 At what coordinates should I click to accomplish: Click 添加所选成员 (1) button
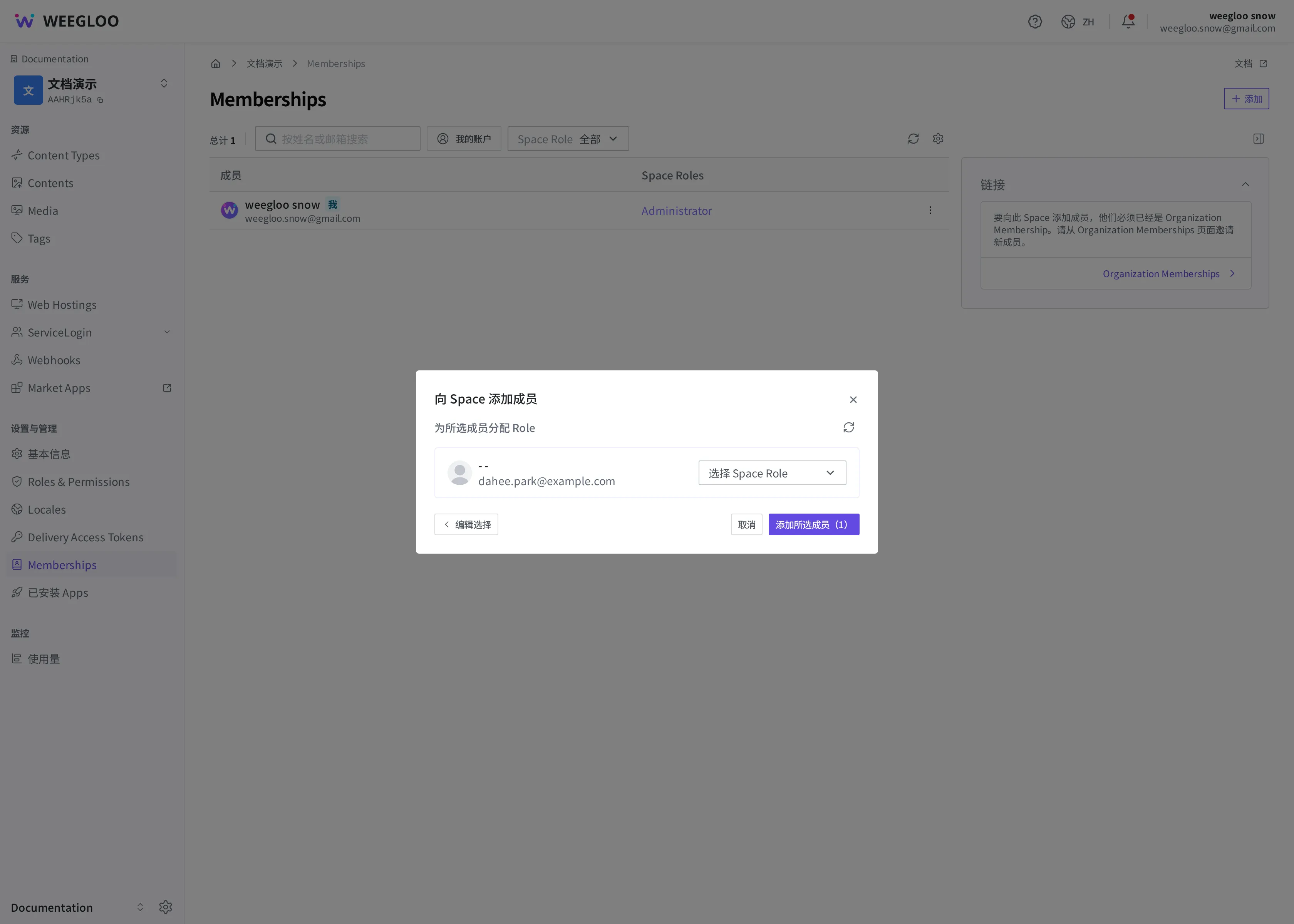tap(814, 525)
